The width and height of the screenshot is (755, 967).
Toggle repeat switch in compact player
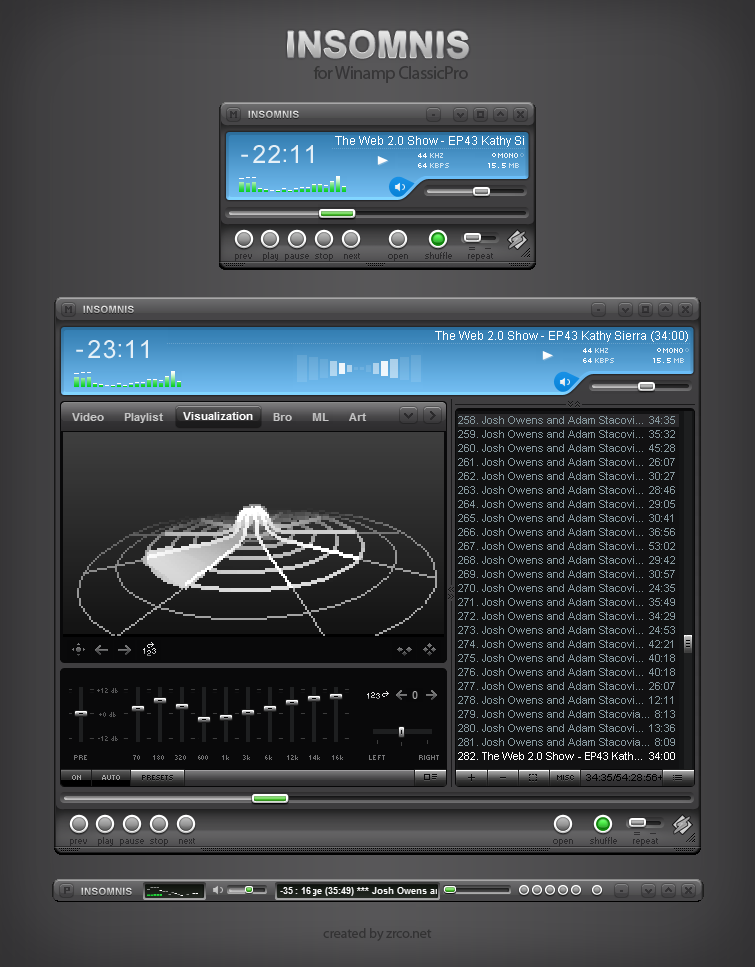click(x=480, y=238)
